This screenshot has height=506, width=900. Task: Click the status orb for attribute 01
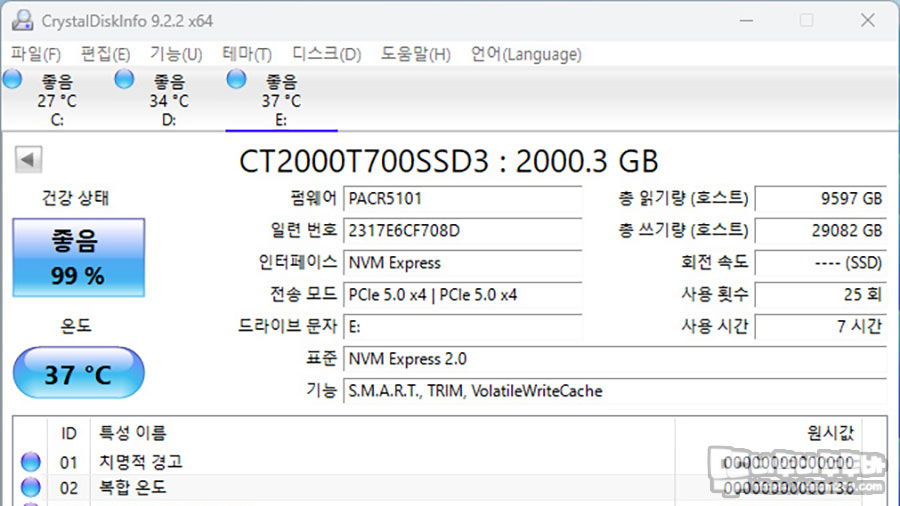coord(30,461)
